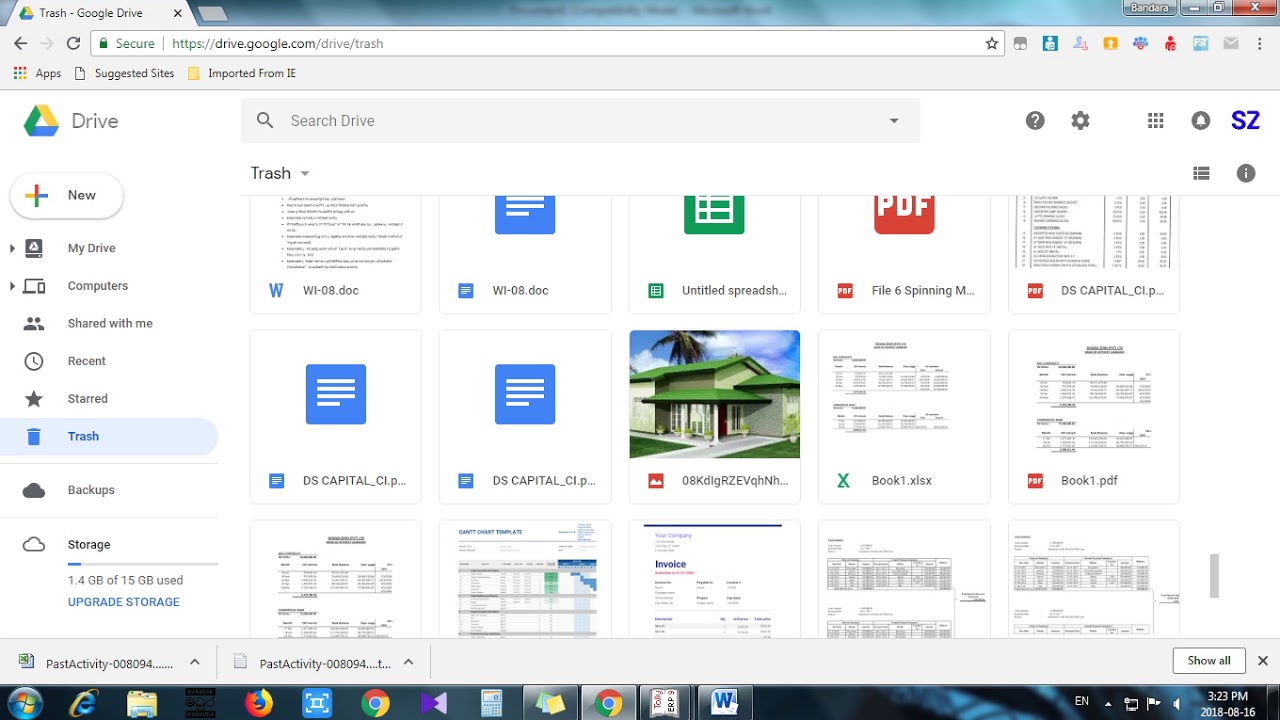Screen dimensions: 1280x720
Task: Open Visual Studio from the taskbar
Action: point(433,703)
